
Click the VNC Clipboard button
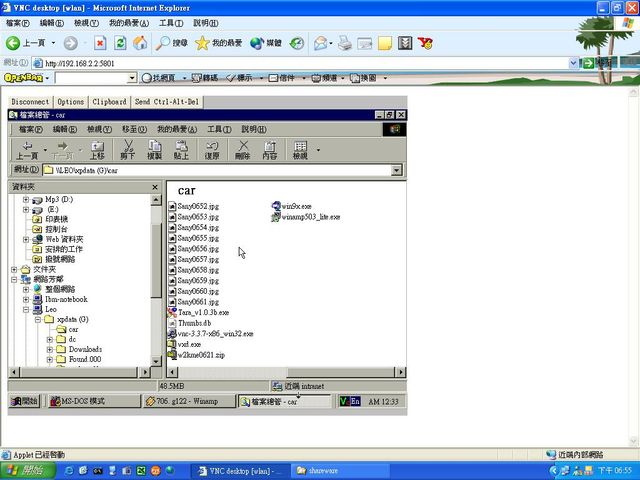click(109, 102)
